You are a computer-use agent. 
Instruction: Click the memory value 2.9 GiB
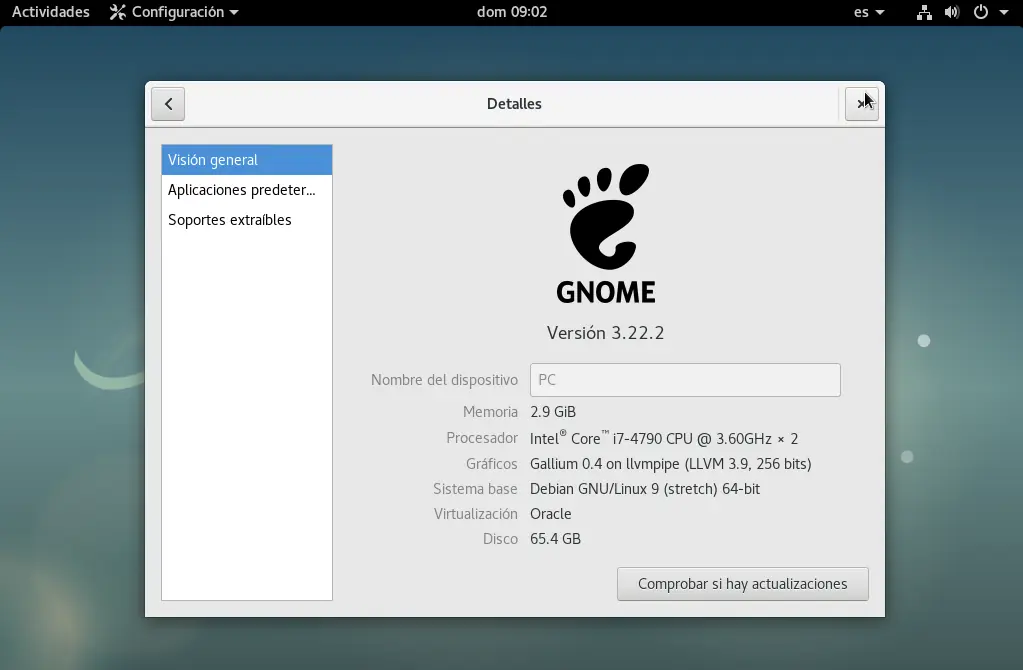tap(553, 412)
